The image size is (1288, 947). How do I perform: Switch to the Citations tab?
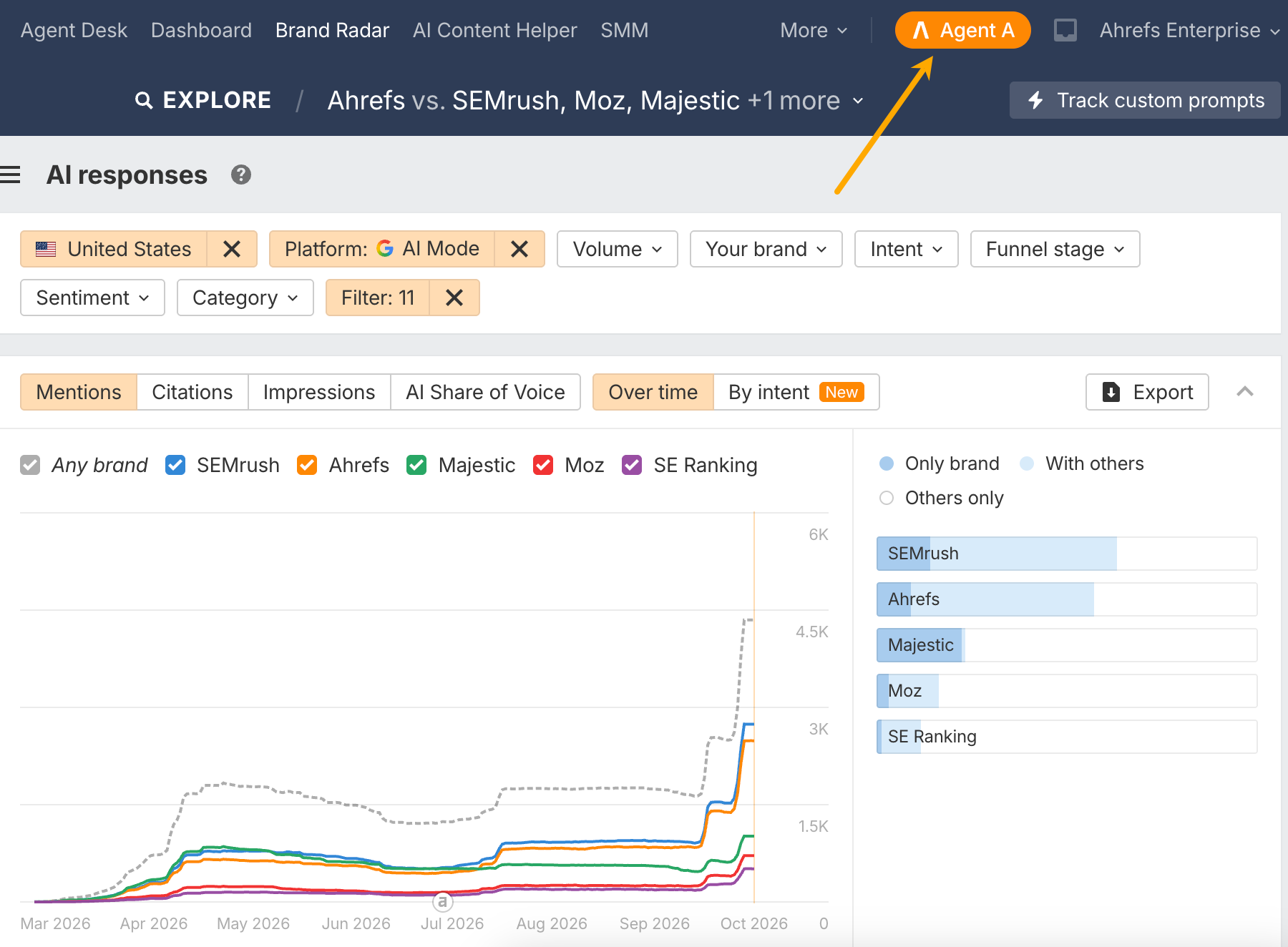tap(192, 392)
